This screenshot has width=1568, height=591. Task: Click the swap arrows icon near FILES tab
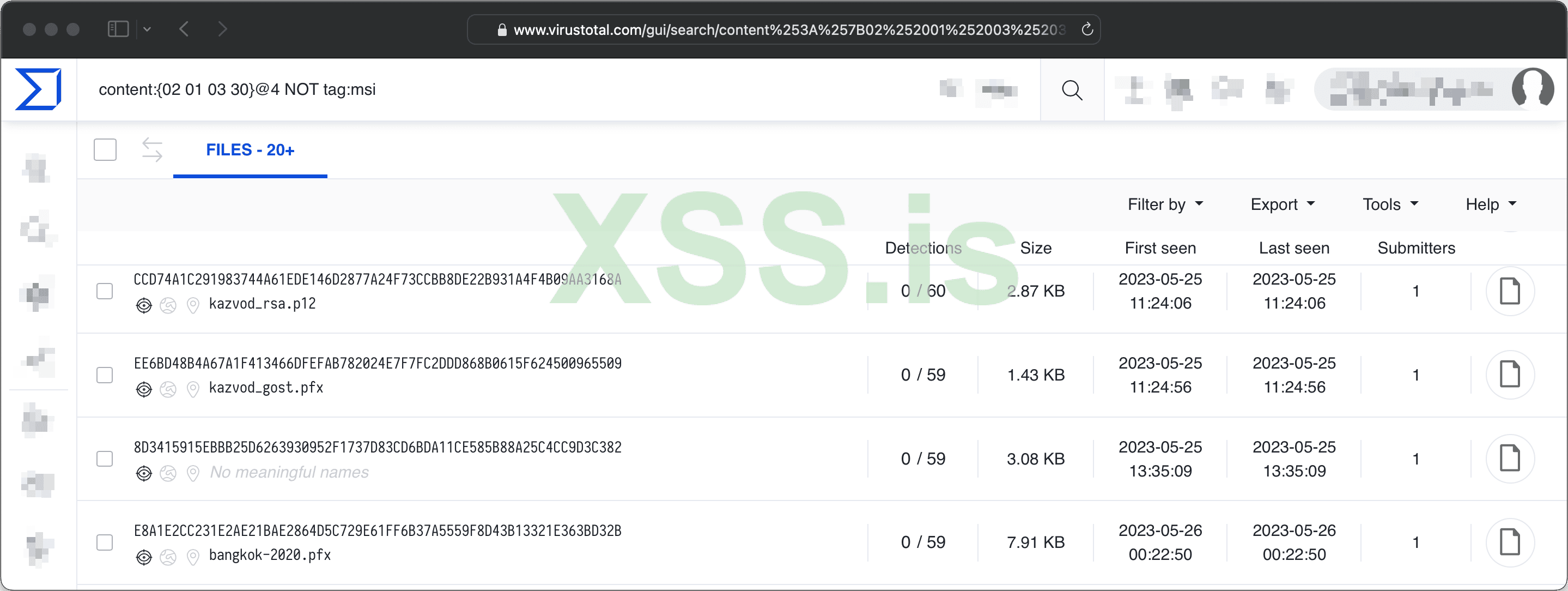[x=151, y=150]
